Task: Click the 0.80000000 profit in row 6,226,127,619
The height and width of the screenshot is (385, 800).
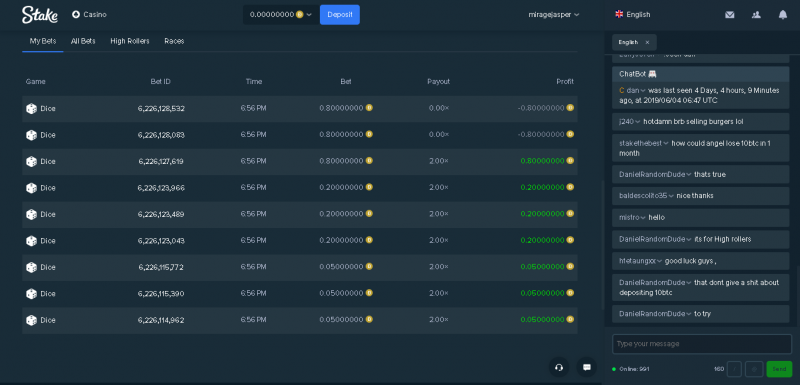Action: [542, 161]
